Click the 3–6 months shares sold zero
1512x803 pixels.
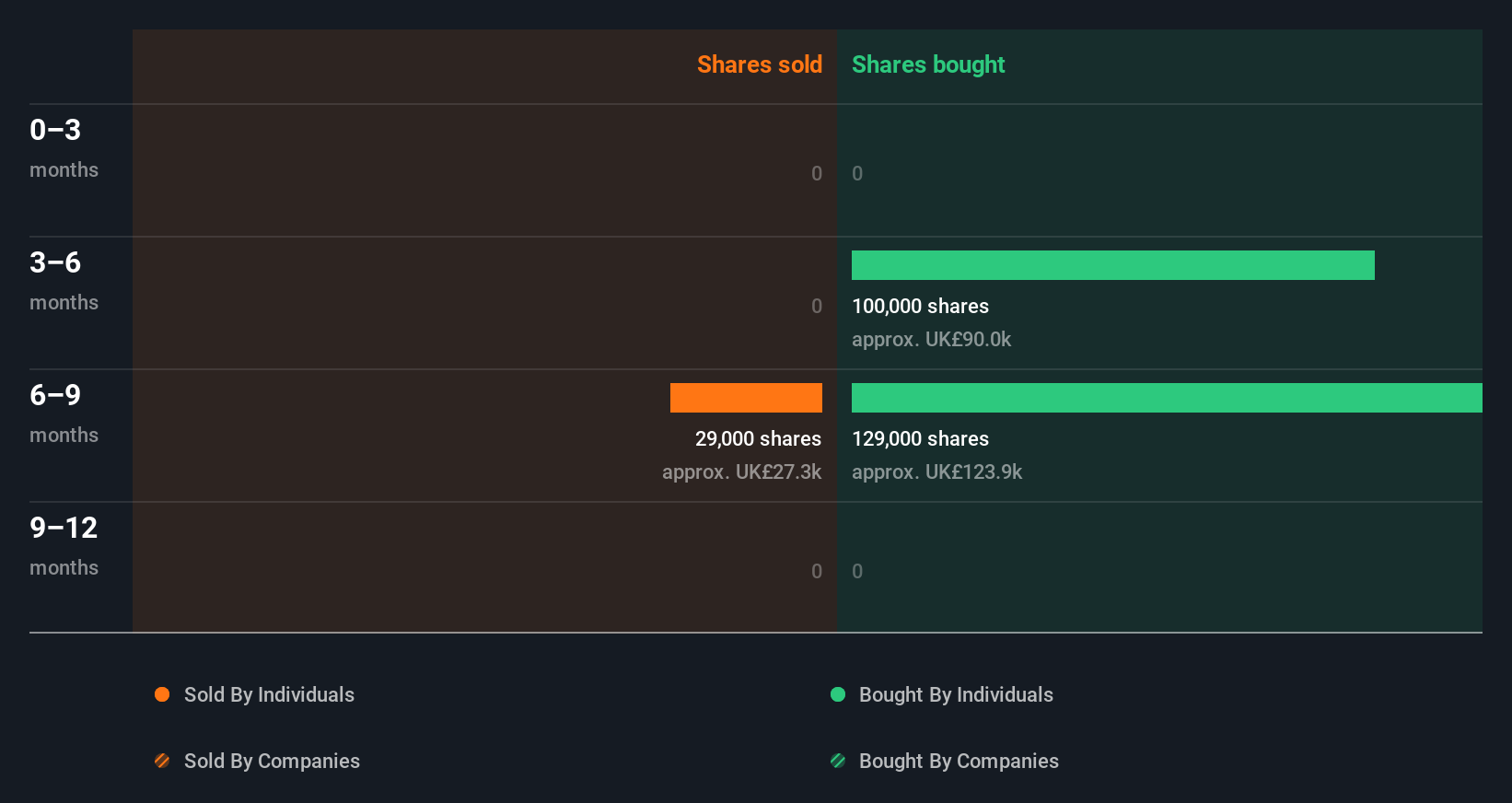click(x=817, y=306)
